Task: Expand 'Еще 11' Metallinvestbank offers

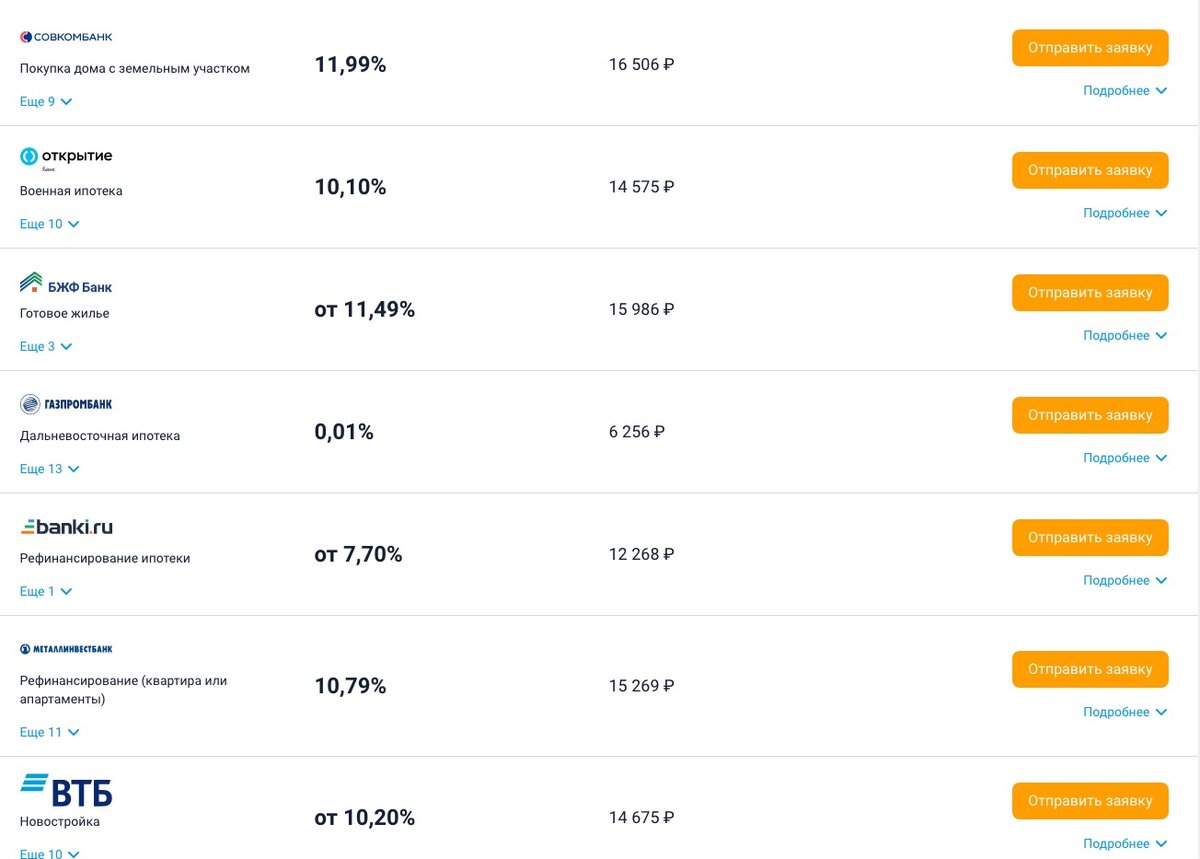Action: (x=49, y=733)
